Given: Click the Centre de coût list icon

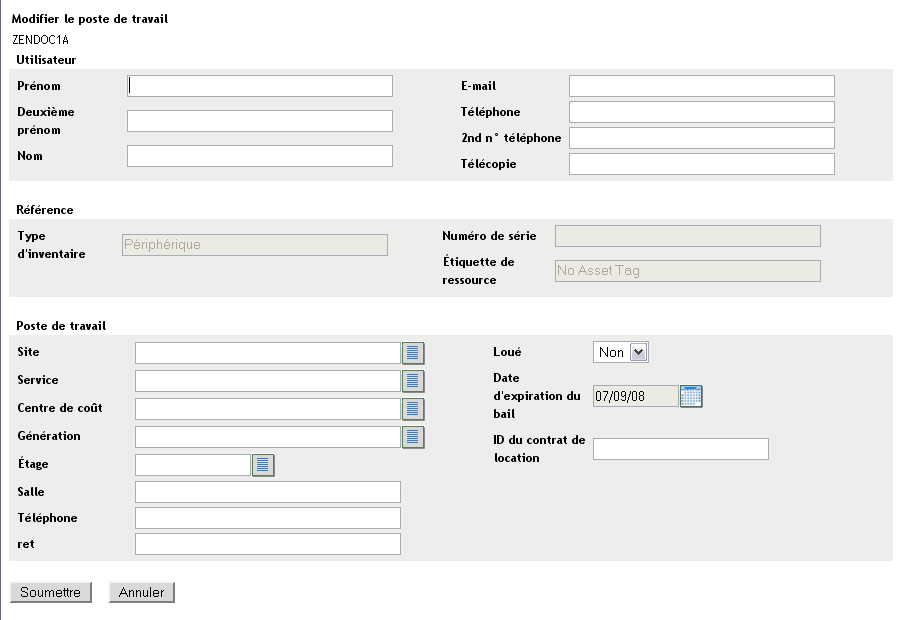Looking at the screenshot, I should click(x=413, y=408).
